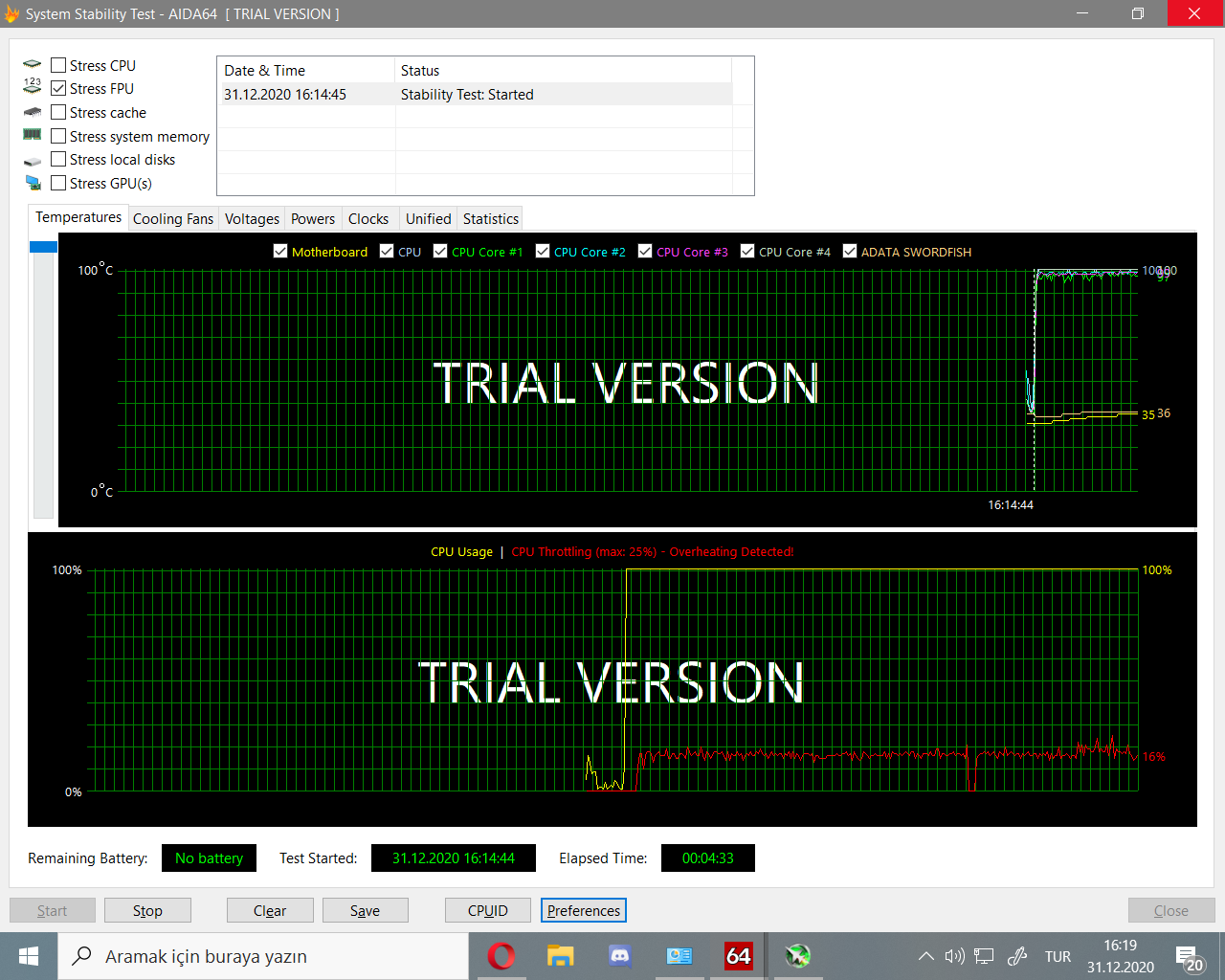Click the Stress FPU 123 icon
Viewport: 1225px width, 980px height.
(x=32, y=86)
